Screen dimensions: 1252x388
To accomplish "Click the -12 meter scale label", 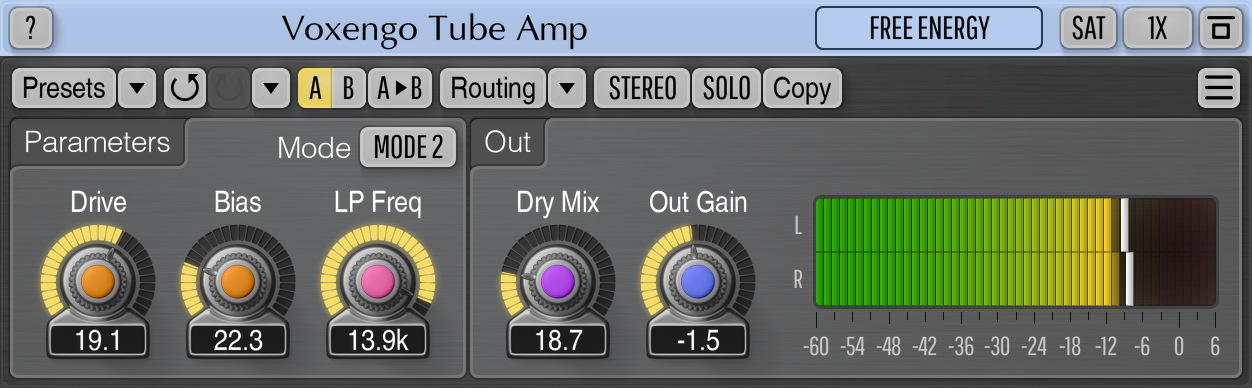I will click(x=1105, y=347).
